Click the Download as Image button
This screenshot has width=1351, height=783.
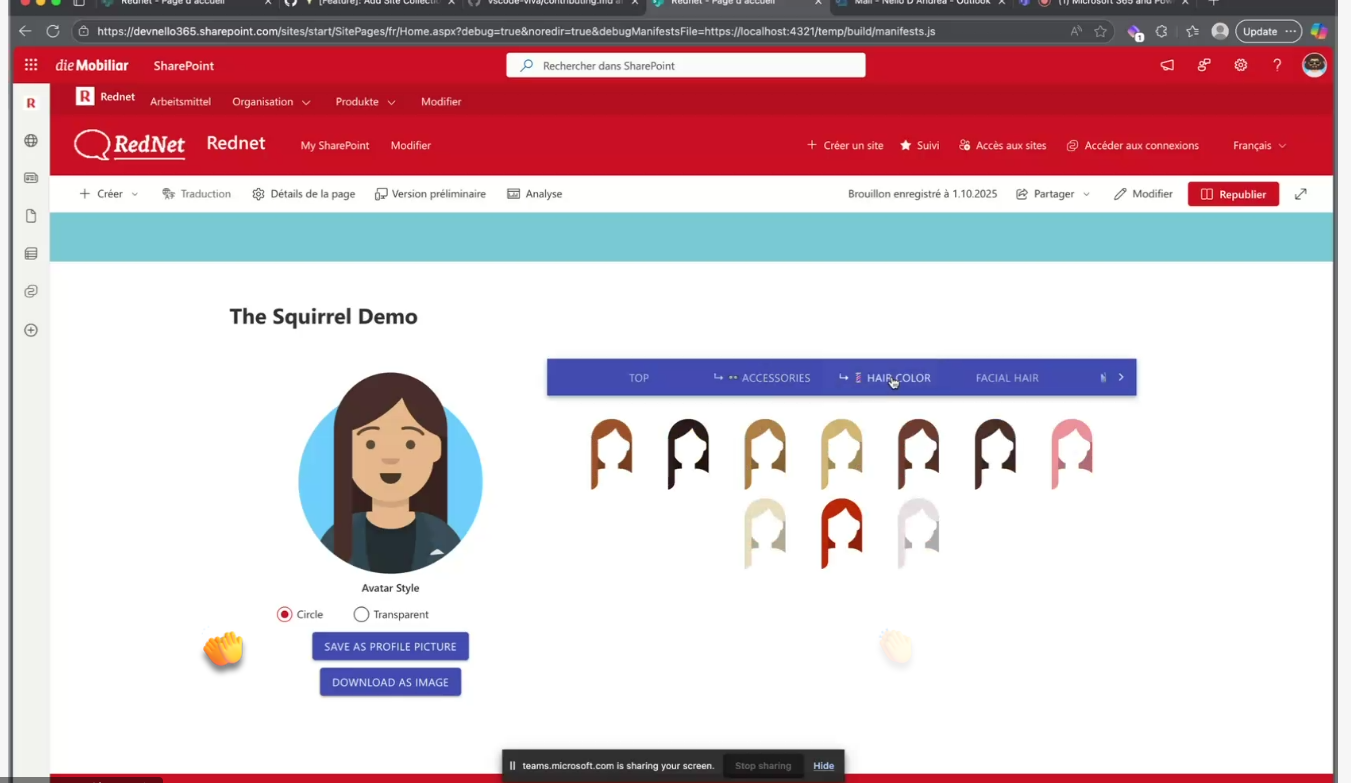tap(390, 683)
